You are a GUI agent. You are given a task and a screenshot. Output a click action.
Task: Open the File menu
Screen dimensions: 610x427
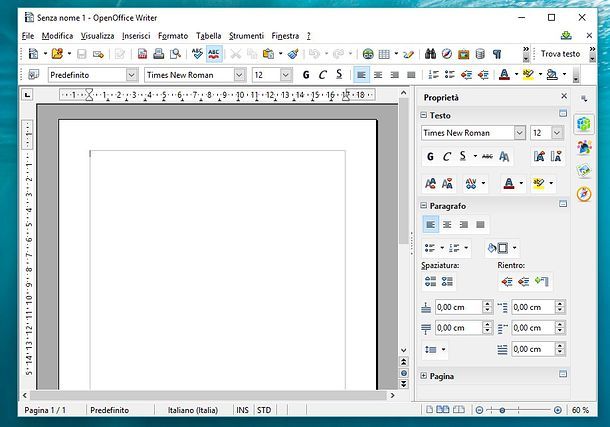point(28,36)
